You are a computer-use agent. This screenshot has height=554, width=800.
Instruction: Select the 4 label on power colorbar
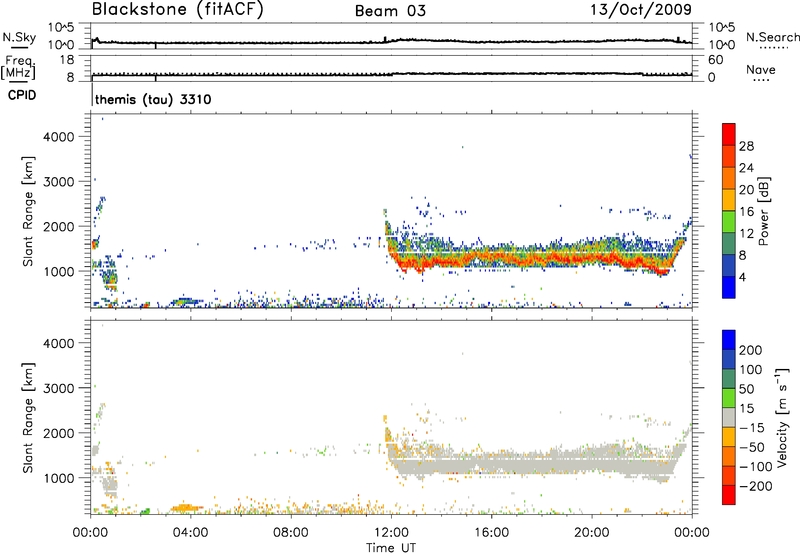click(742, 277)
